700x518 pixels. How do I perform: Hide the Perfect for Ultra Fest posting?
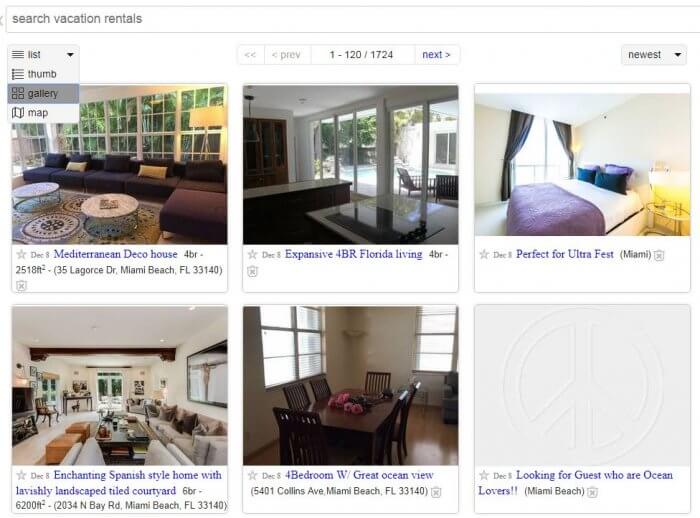tap(659, 255)
